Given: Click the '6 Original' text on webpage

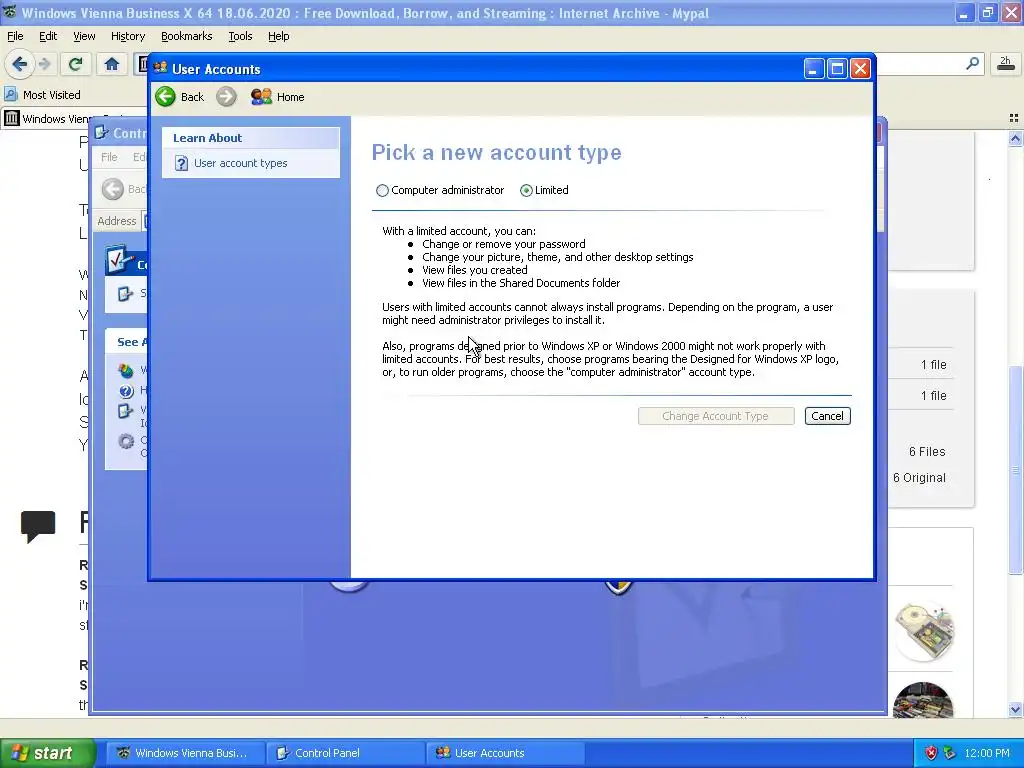Looking at the screenshot, I should point(919,477).
